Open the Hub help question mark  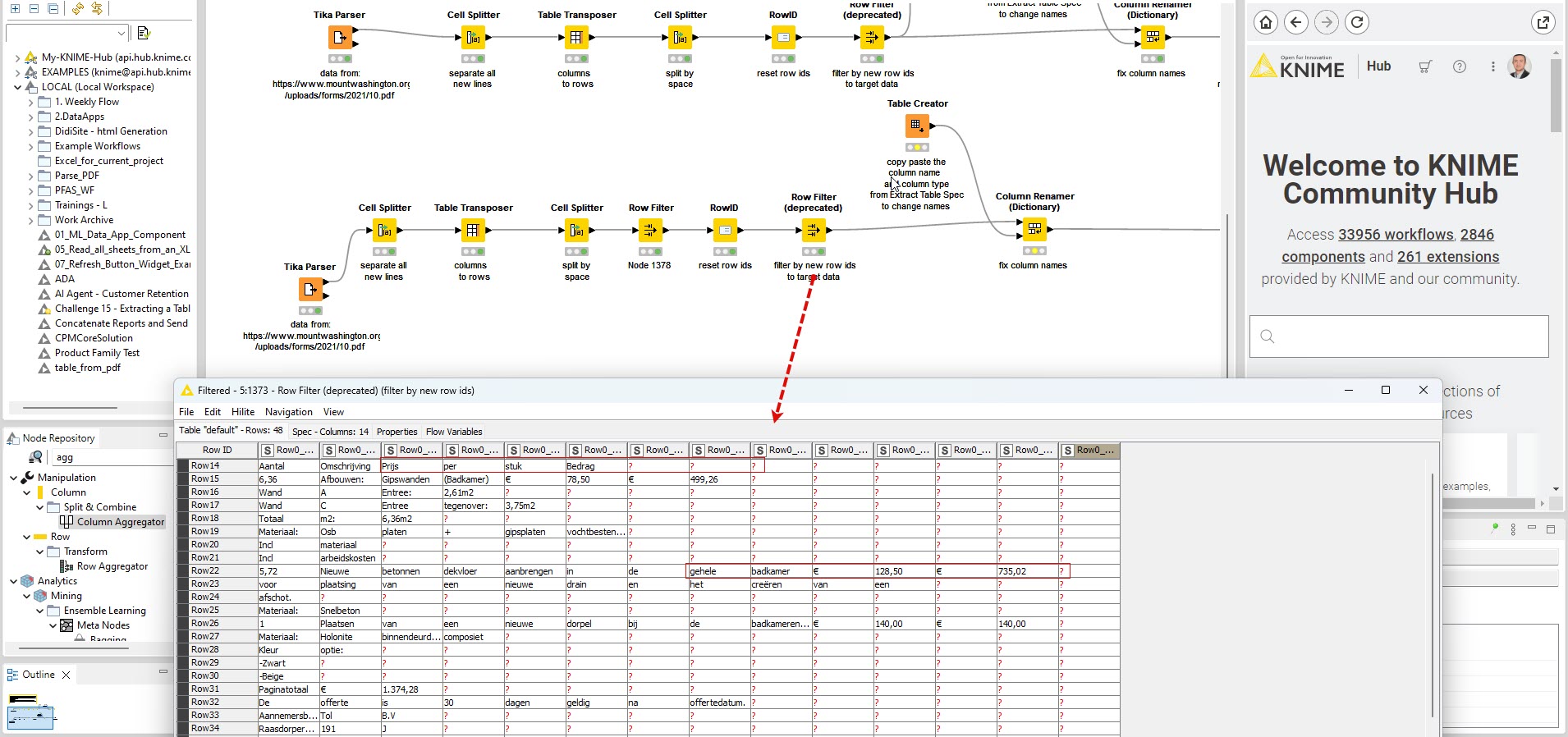point(1460,66)
